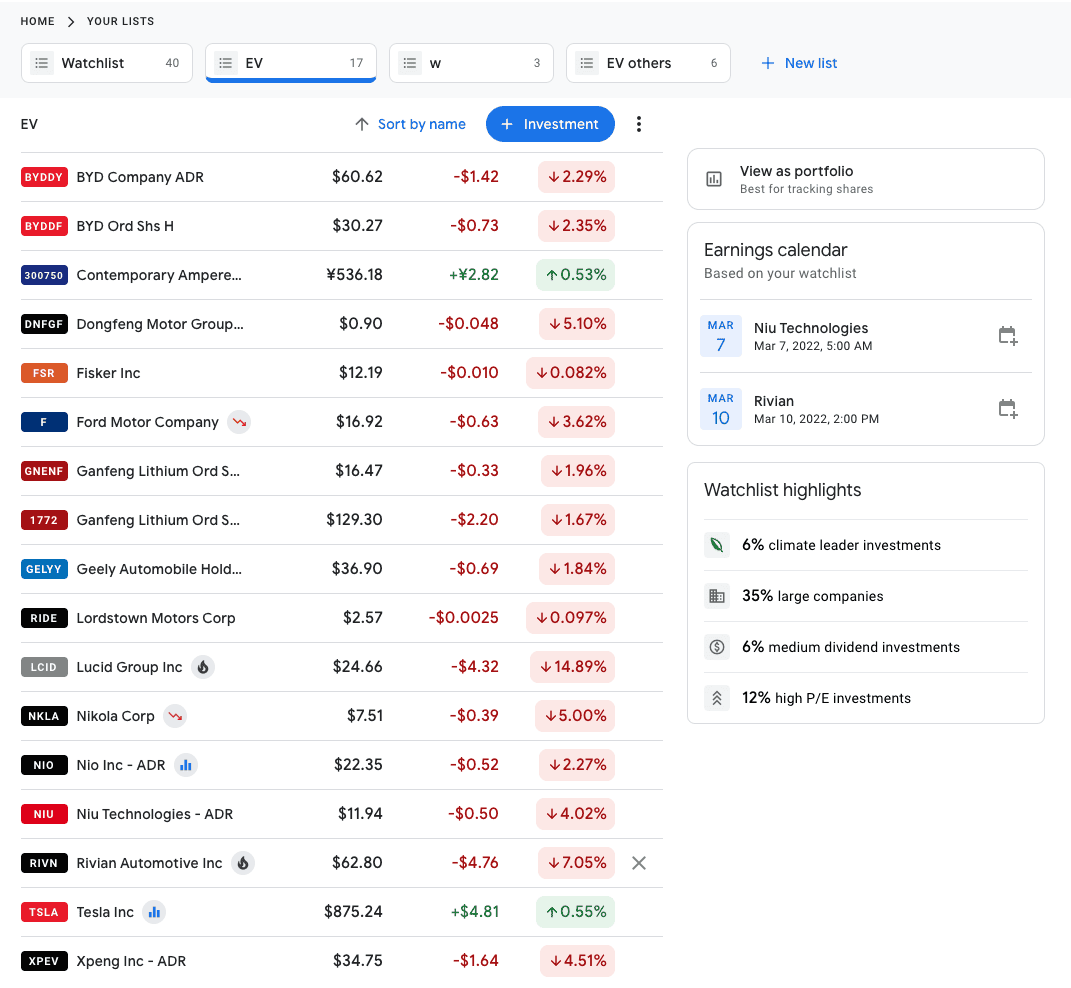Open Geely Automobile Holdings row
Image resolution: width=1071 pixels, height=988 pixels.
(x=342, y=569)
